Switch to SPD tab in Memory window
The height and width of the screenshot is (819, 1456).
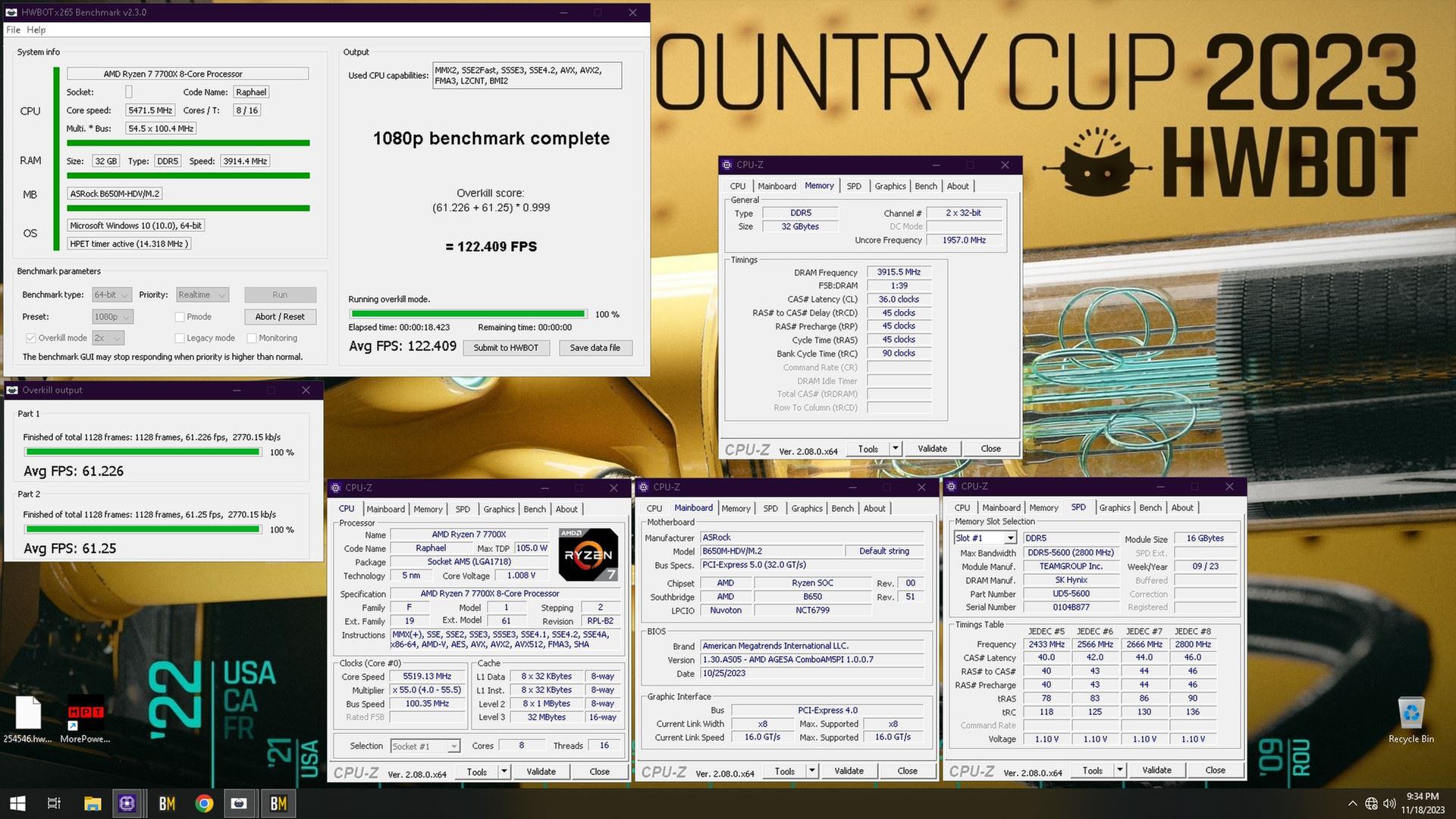coord(854,186)
